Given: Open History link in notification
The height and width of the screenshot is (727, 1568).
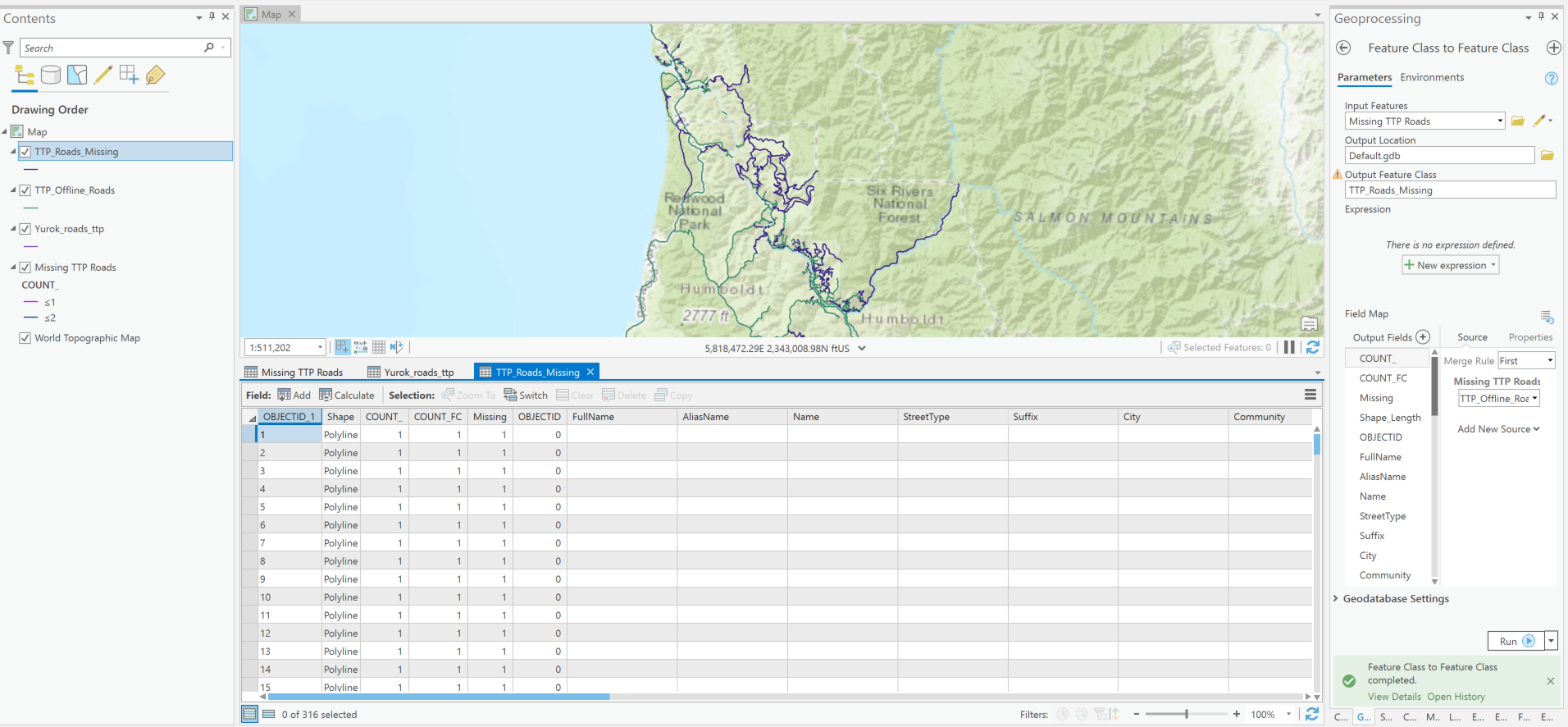Looking at the screenshot, I should coord(1456,697).
